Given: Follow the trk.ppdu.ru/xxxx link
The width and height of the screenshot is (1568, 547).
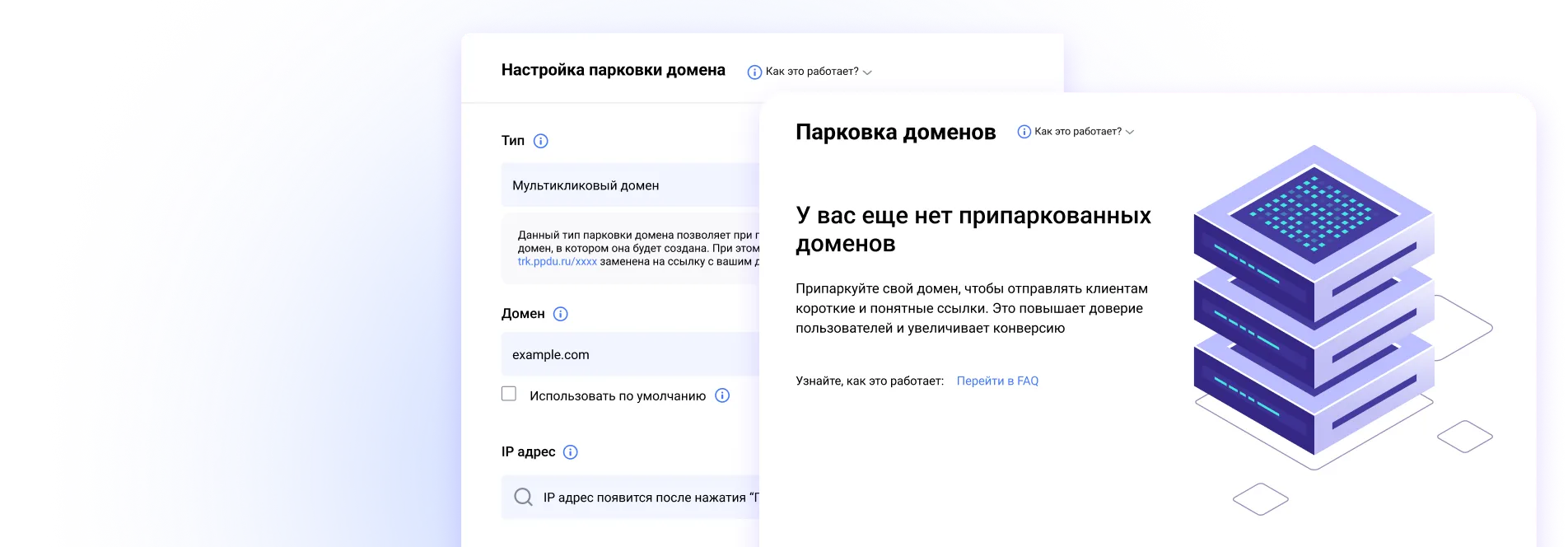Looking at the screenshot, I should (x=557, y=261).
